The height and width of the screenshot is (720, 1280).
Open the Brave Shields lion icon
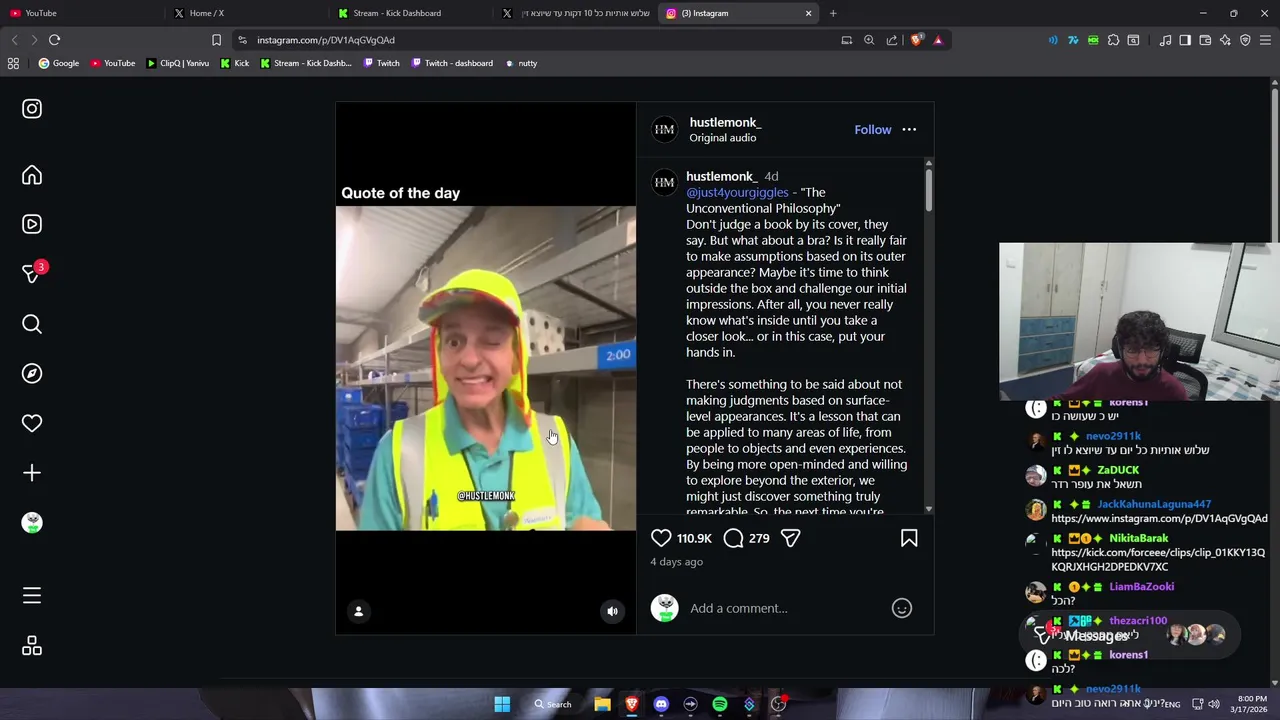coord(916,40)
